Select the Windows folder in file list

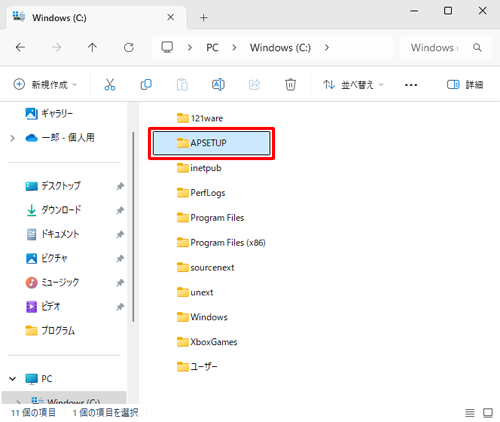(x=202, y=317)
